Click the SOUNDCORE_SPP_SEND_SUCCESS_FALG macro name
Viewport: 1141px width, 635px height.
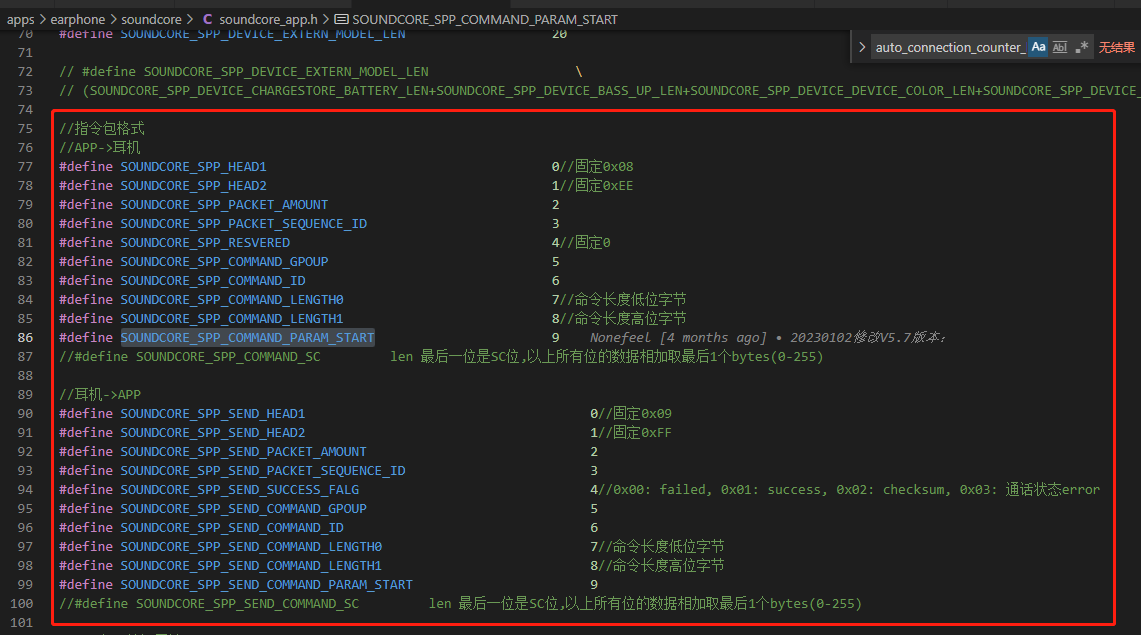pos(239,490)
